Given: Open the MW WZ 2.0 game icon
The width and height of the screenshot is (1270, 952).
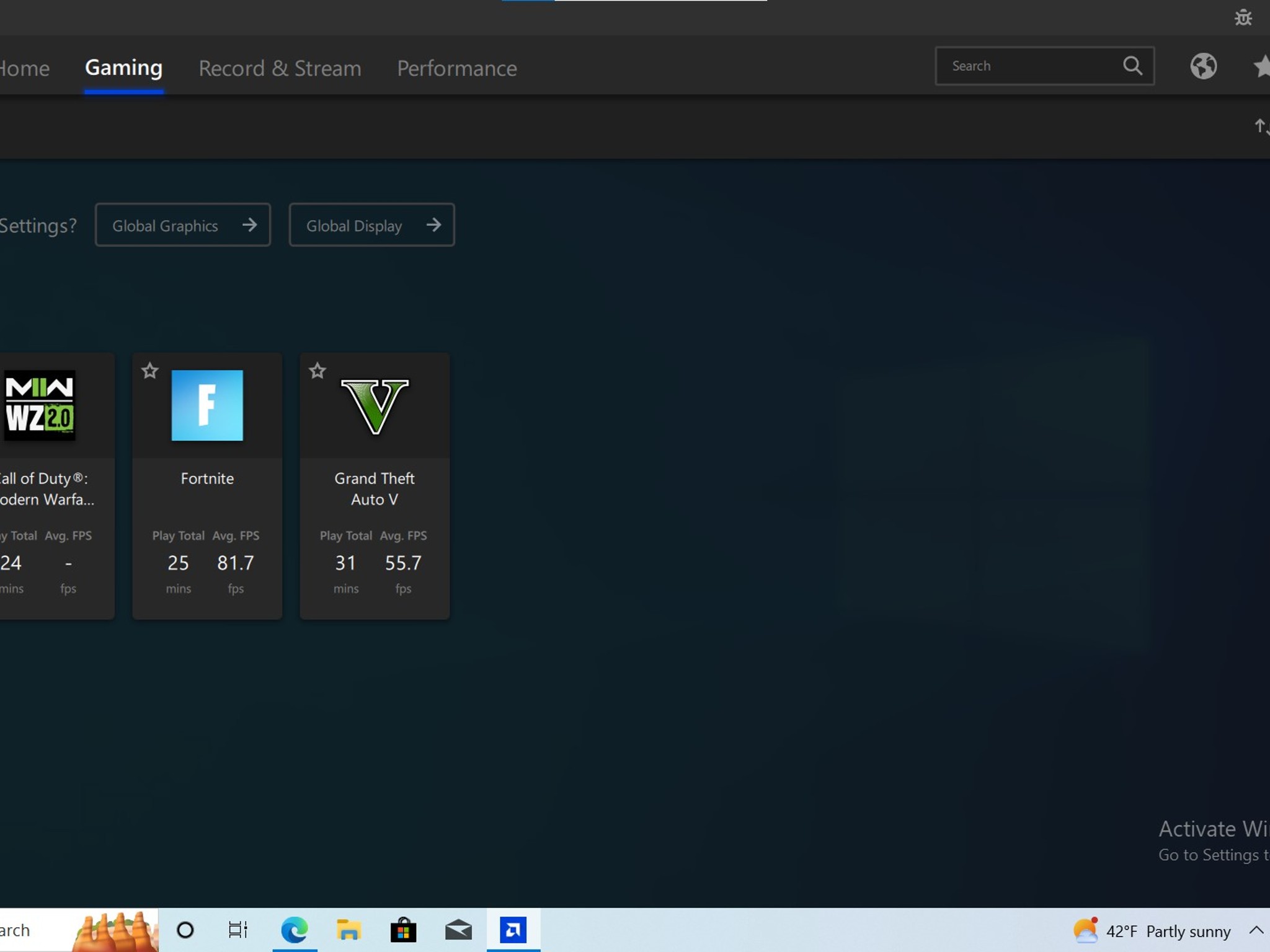Looking at the screenshot, I should pos(39,405).
